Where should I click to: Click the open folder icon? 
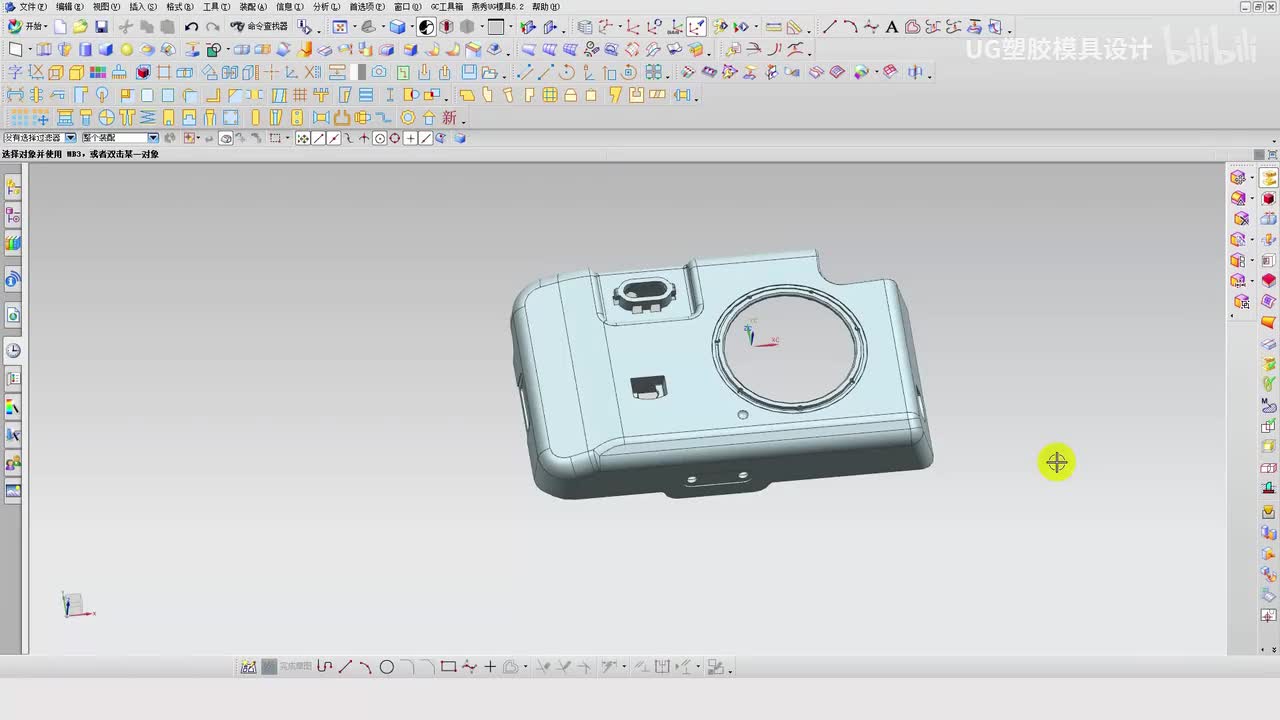click(80, 27)
